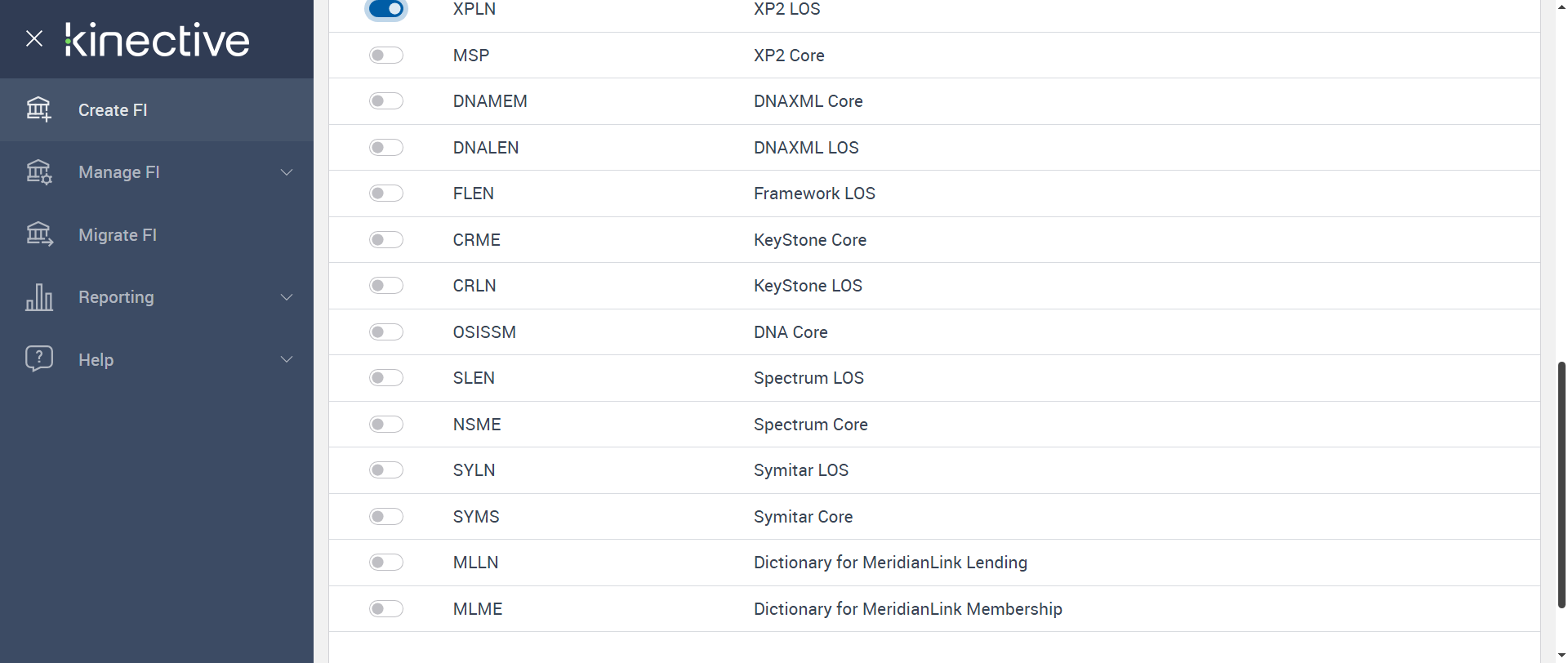The image size is (1568, 663).
Task: Click the kinective logo
Action: point(158,40)
